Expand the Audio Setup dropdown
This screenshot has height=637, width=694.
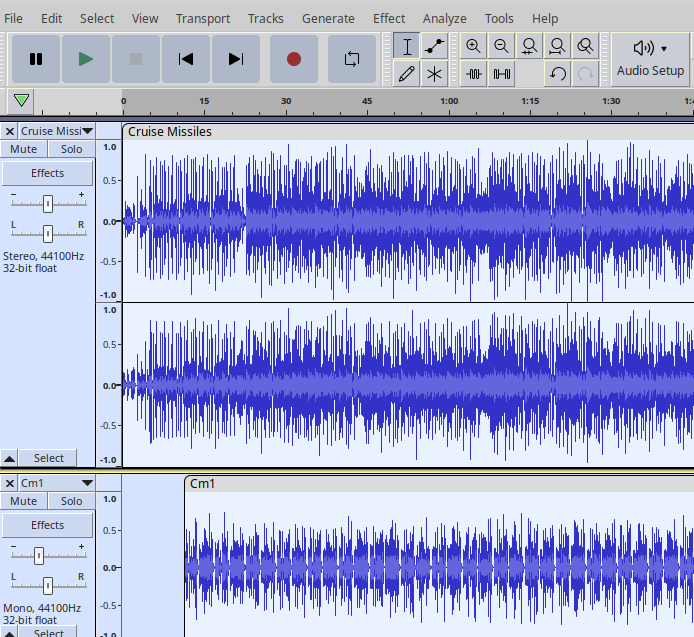pyautogui.click(x=650, y=59)
